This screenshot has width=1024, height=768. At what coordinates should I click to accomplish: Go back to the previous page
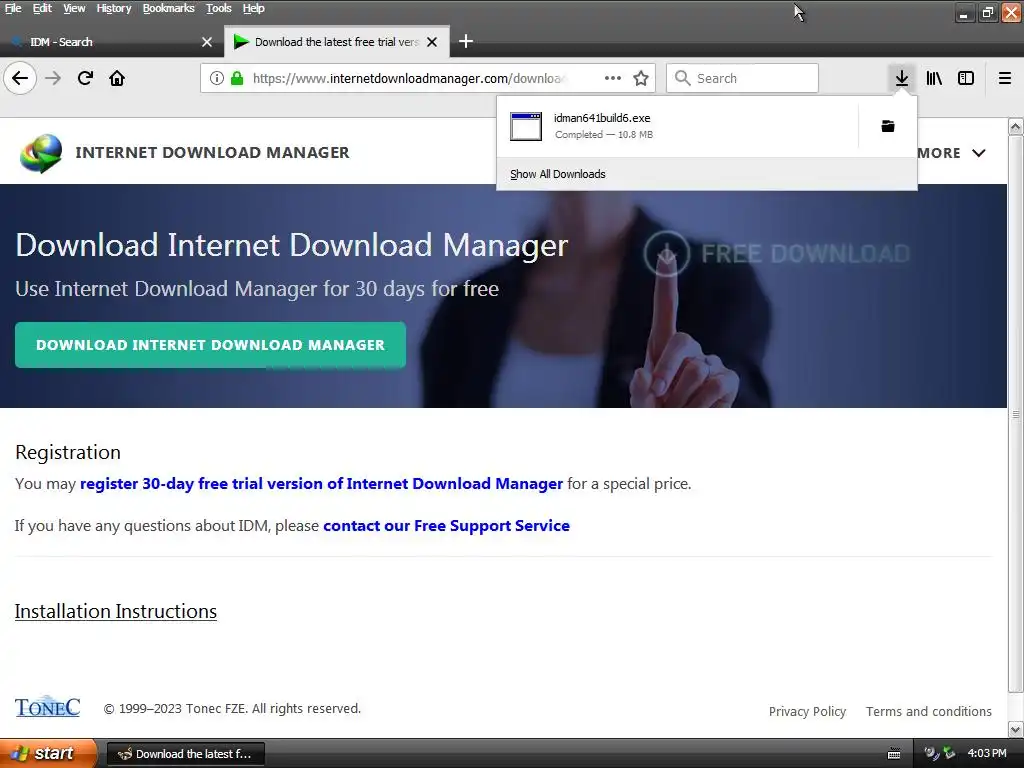click(20, 78)
